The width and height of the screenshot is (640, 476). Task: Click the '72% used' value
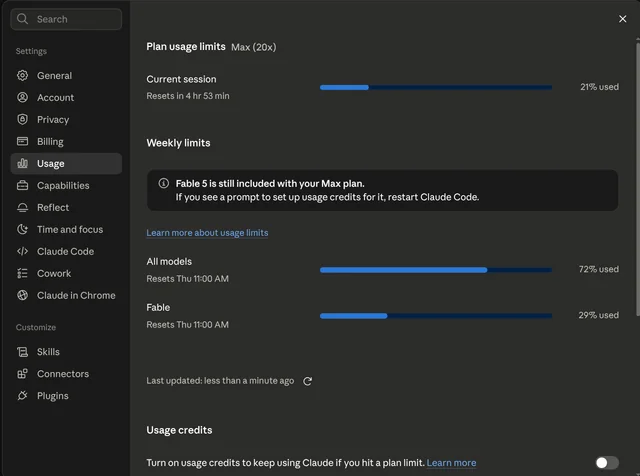[599, 269]
